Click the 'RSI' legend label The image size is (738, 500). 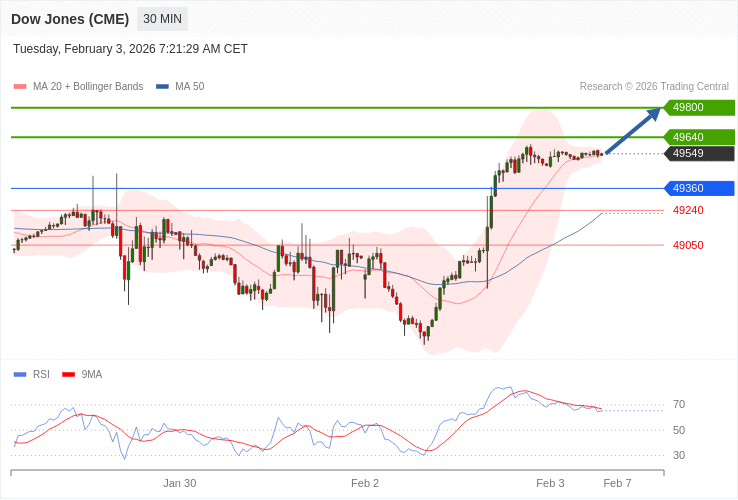[x=41, y=375]
